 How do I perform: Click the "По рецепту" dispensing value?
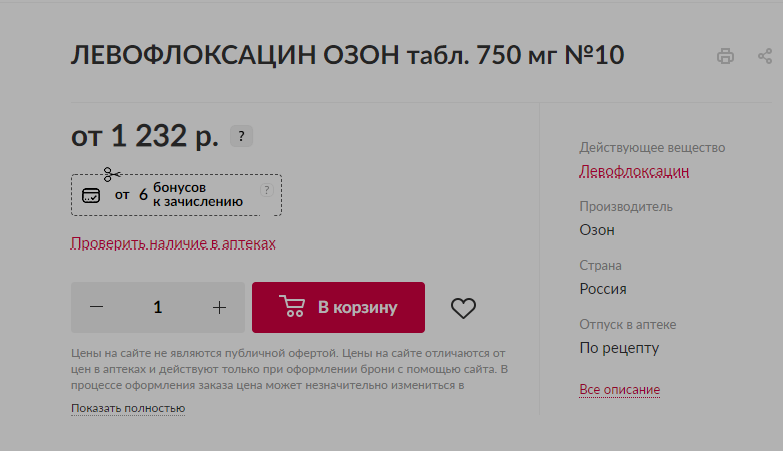tap(619, 348)
